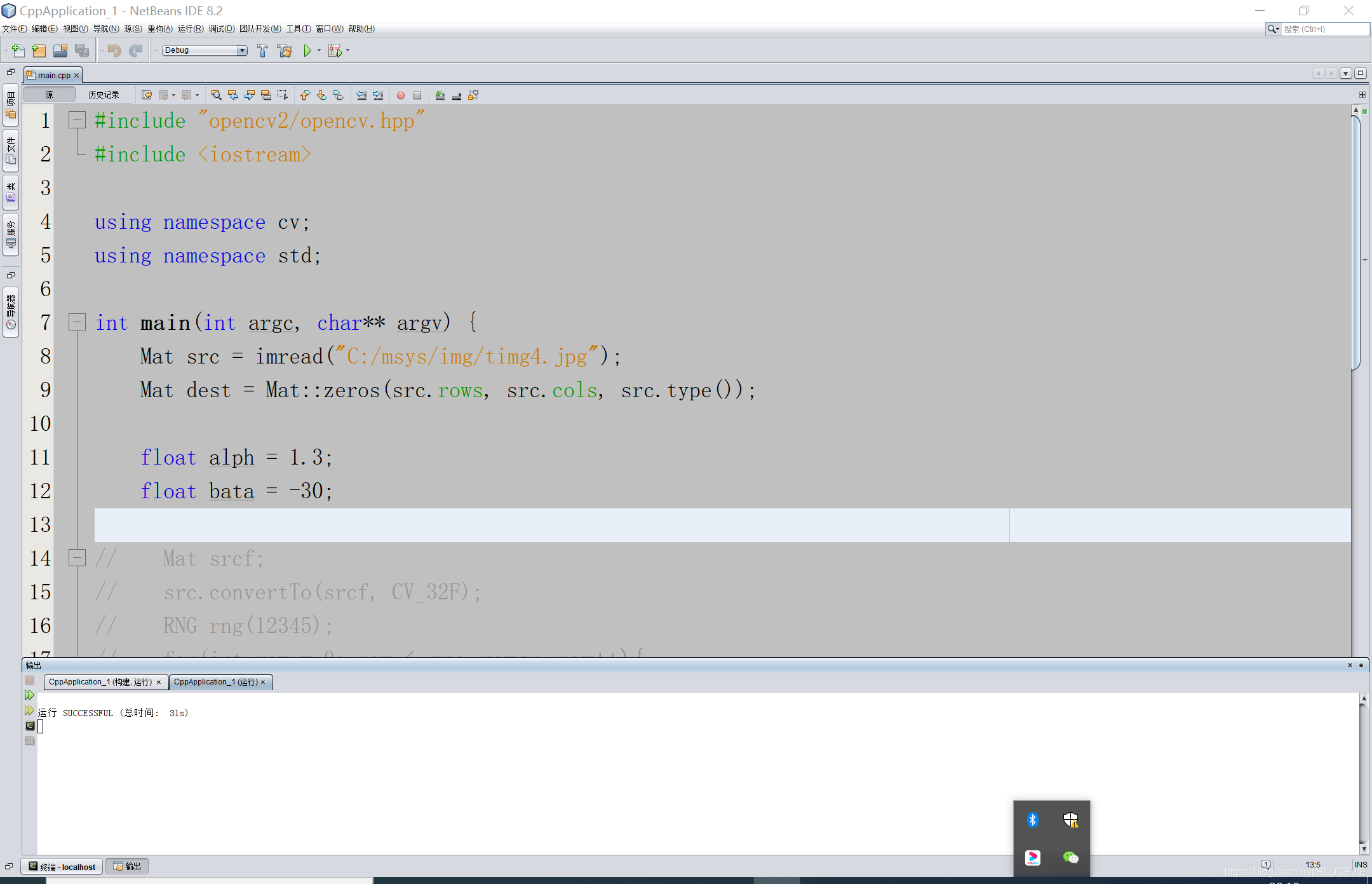Viewport: 1372px width, 884px height.
Task: Show opened documents list dropdown arrow
Action: (1345, 74)
